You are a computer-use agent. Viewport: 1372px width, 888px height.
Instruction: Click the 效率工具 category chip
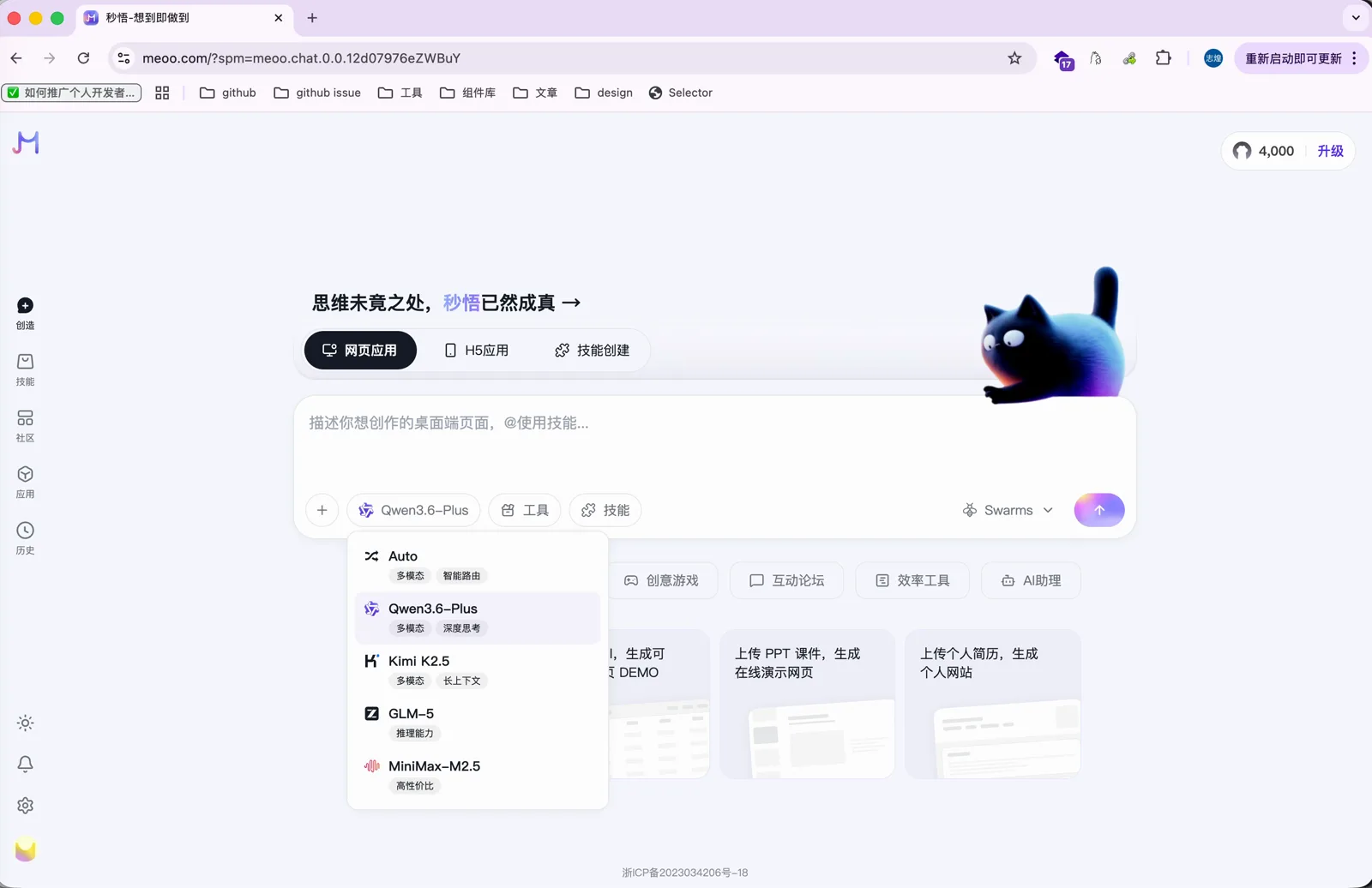912,580
